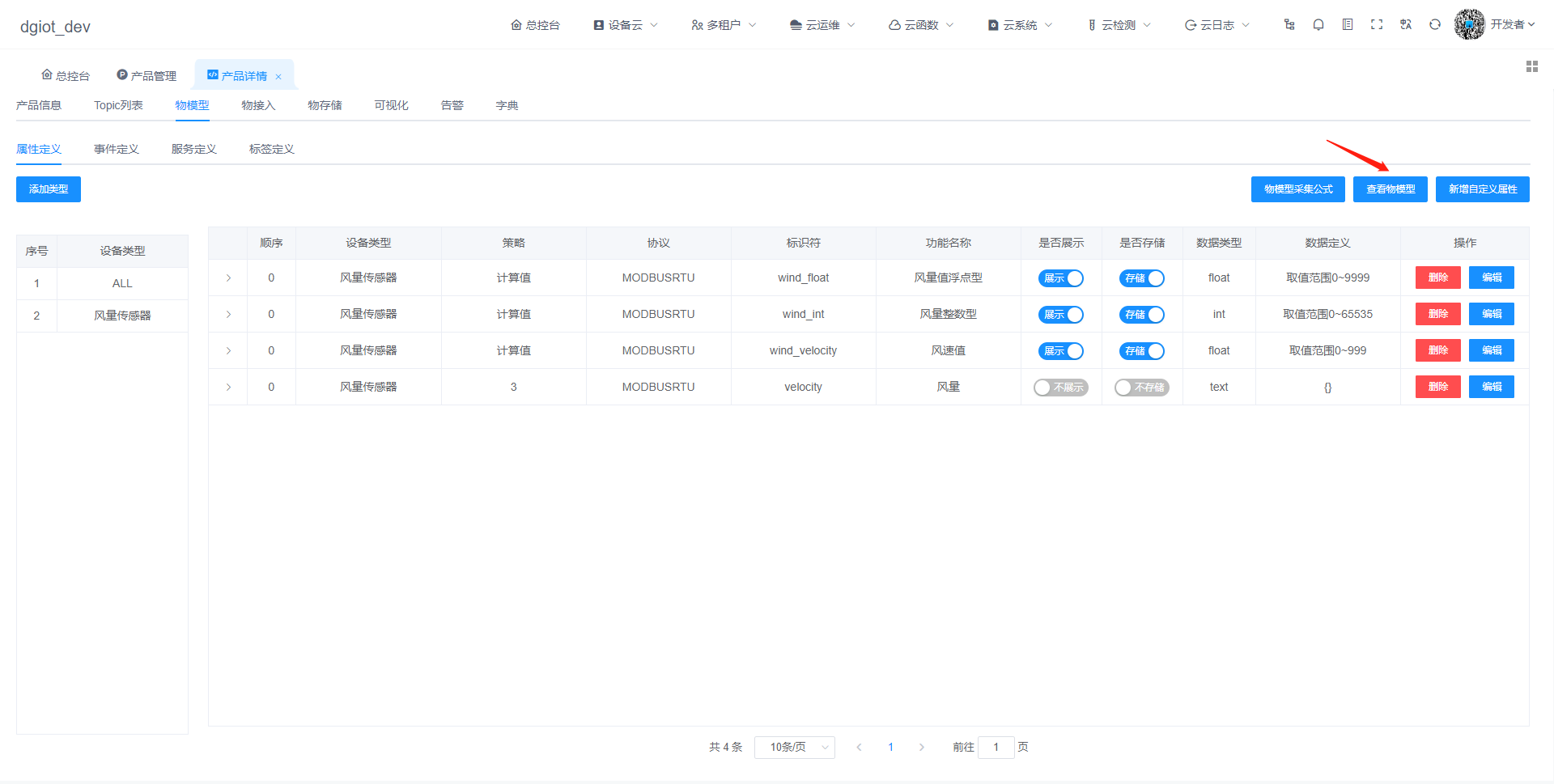Screen dimensions: 1554x784
Task: Expand 设备云 menu
Action: point(626,25)
